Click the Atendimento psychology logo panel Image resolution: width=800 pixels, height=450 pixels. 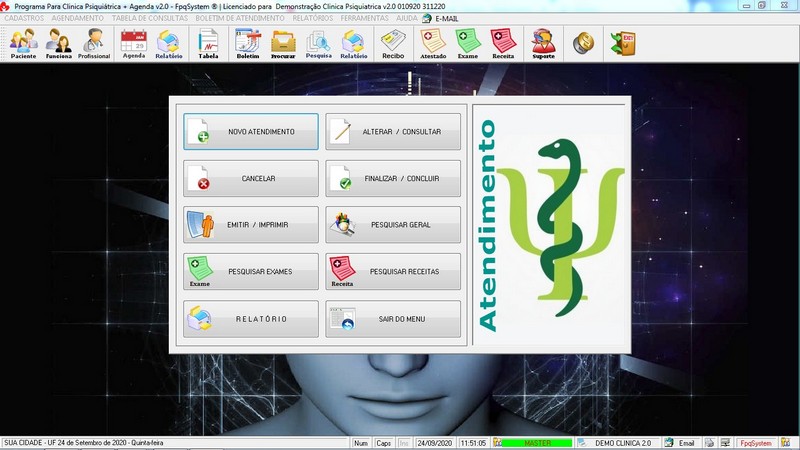click(551, 225)
